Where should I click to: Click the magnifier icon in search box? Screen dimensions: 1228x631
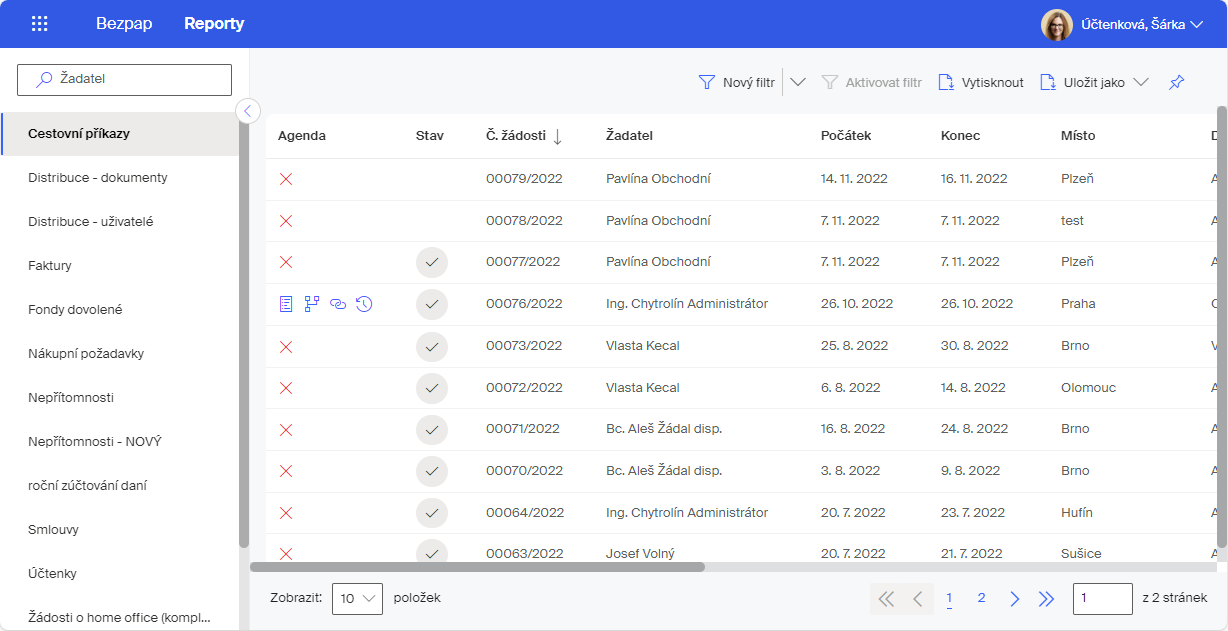(44, 79)
